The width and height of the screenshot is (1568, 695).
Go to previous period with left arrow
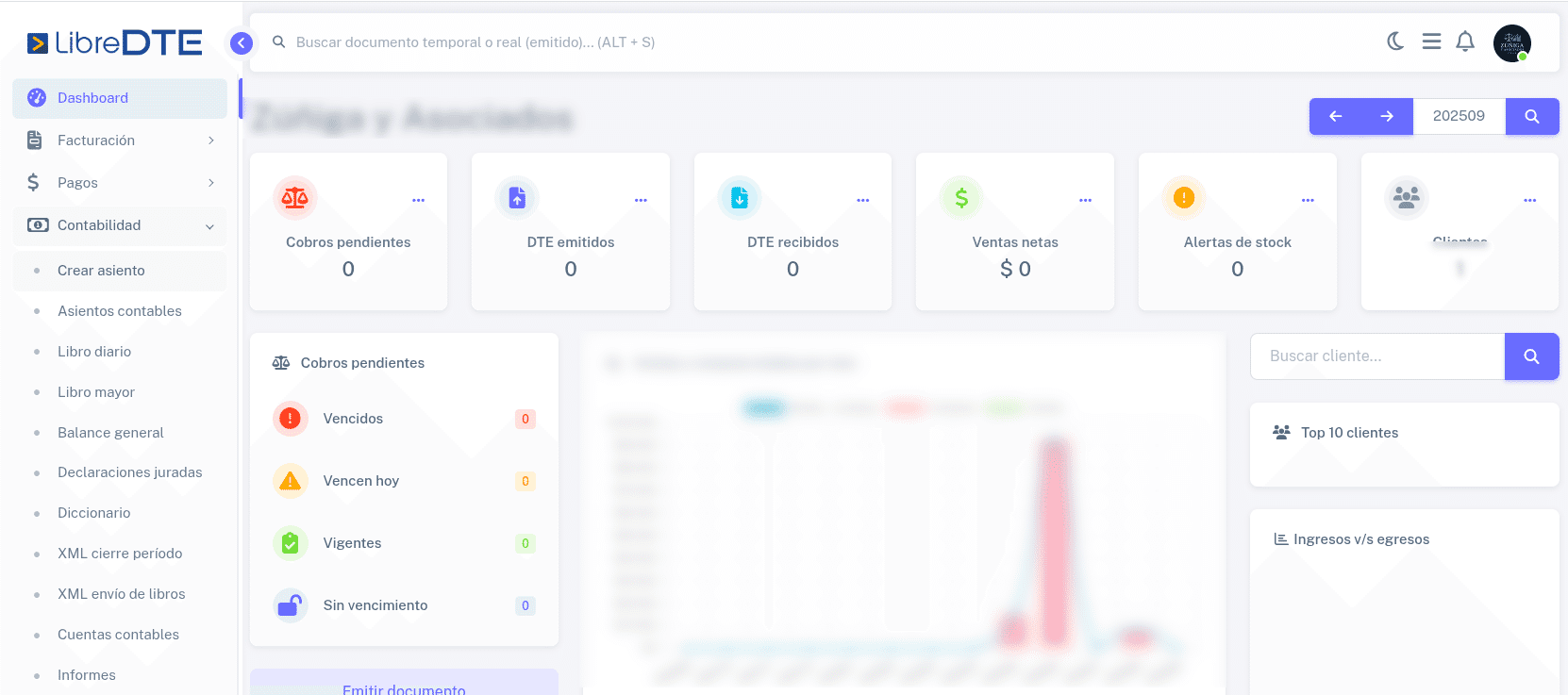(1335, 116)
